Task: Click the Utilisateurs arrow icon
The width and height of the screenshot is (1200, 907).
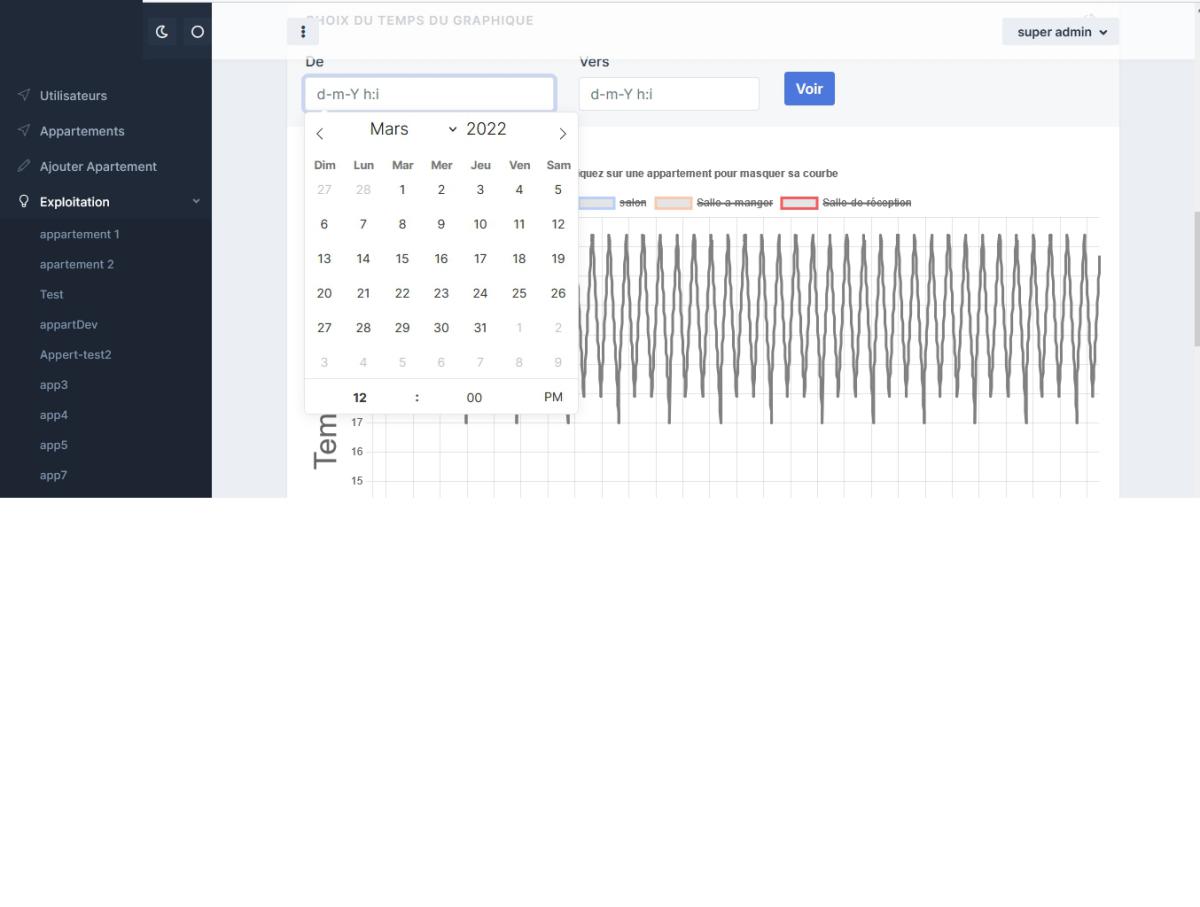Action: tap(24, 95)
